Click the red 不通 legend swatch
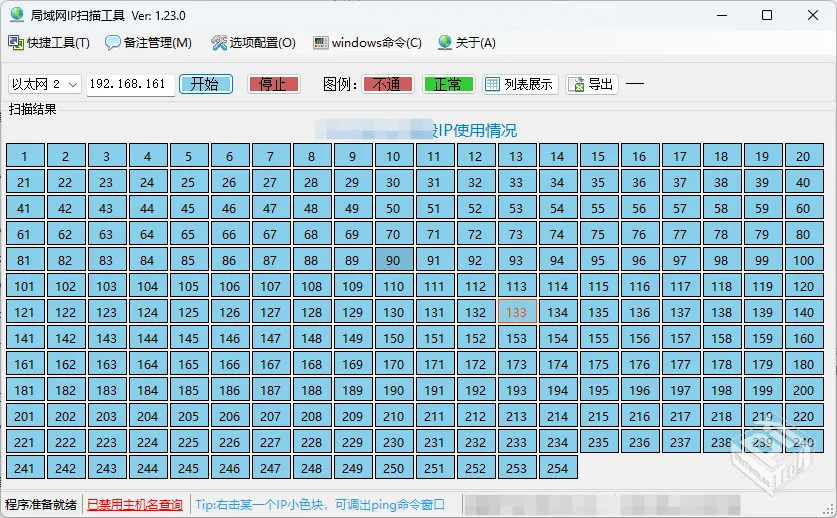This screenshot has height=518, width=837. pyautogui.click(x=388, y=84)
